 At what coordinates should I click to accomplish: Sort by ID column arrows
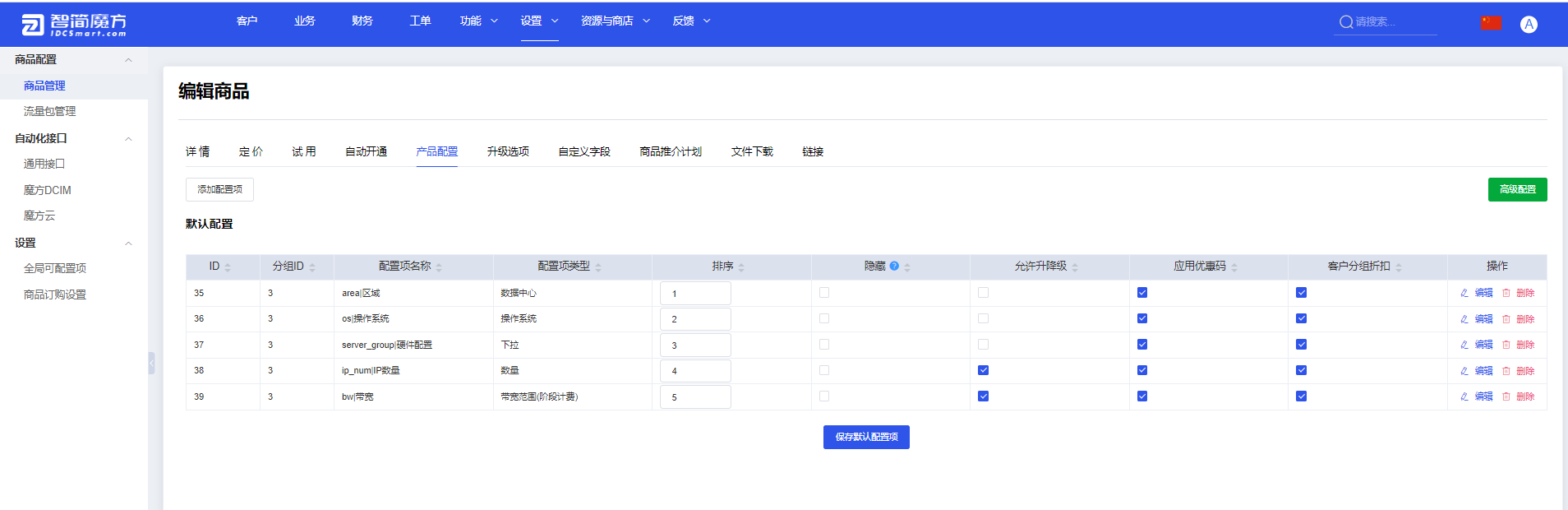(x=228, y=267)
